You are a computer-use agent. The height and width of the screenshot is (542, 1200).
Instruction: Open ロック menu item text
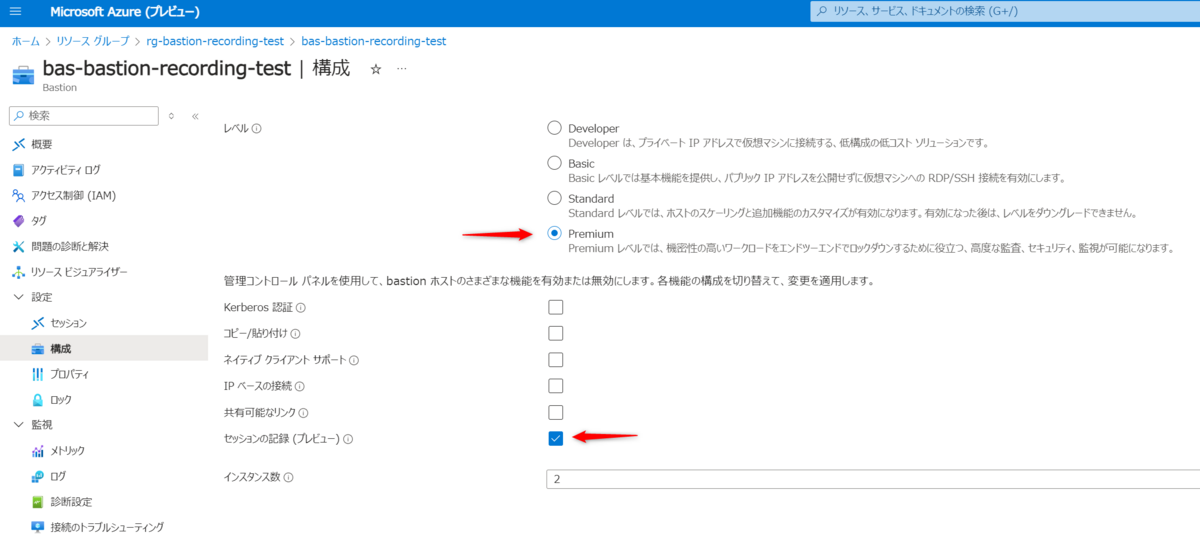[61, 400]
